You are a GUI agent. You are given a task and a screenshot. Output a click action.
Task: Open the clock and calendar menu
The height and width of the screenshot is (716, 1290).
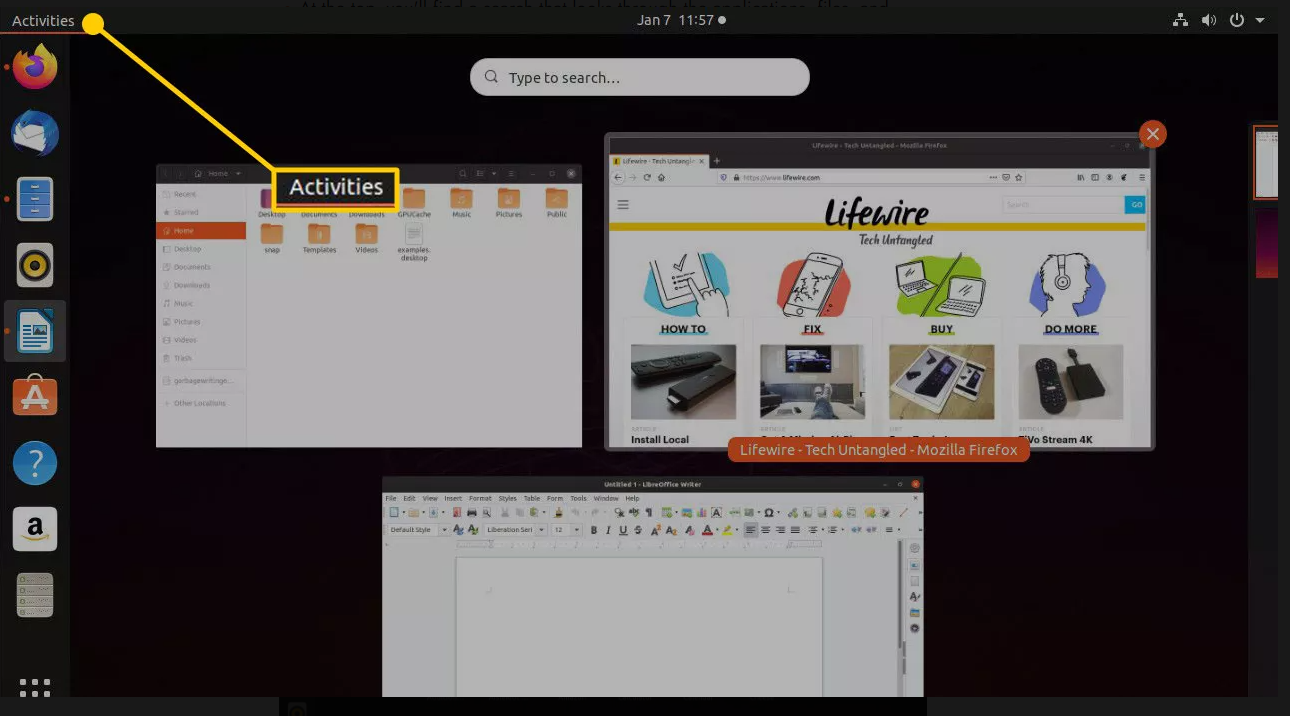click(x=680, y=20)
